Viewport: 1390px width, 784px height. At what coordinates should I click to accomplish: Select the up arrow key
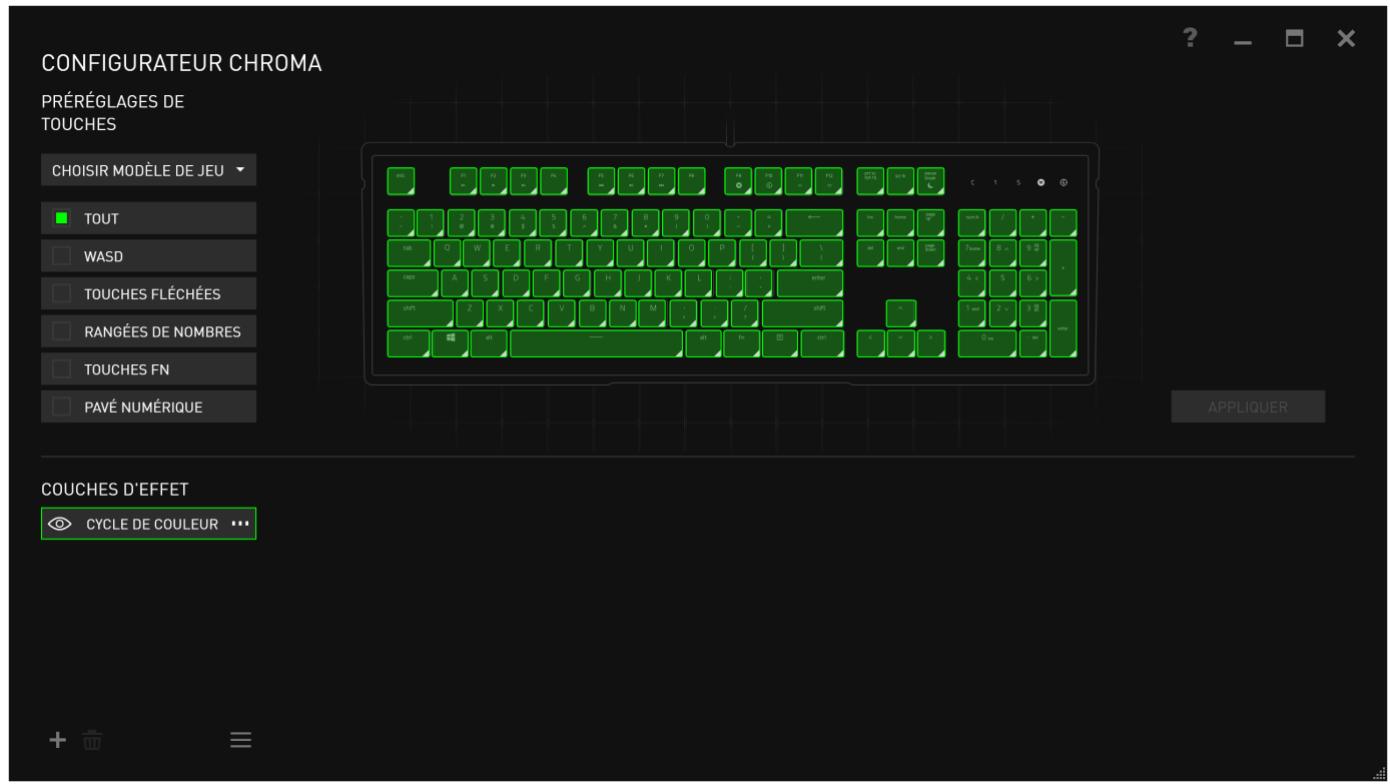[901, 314]
